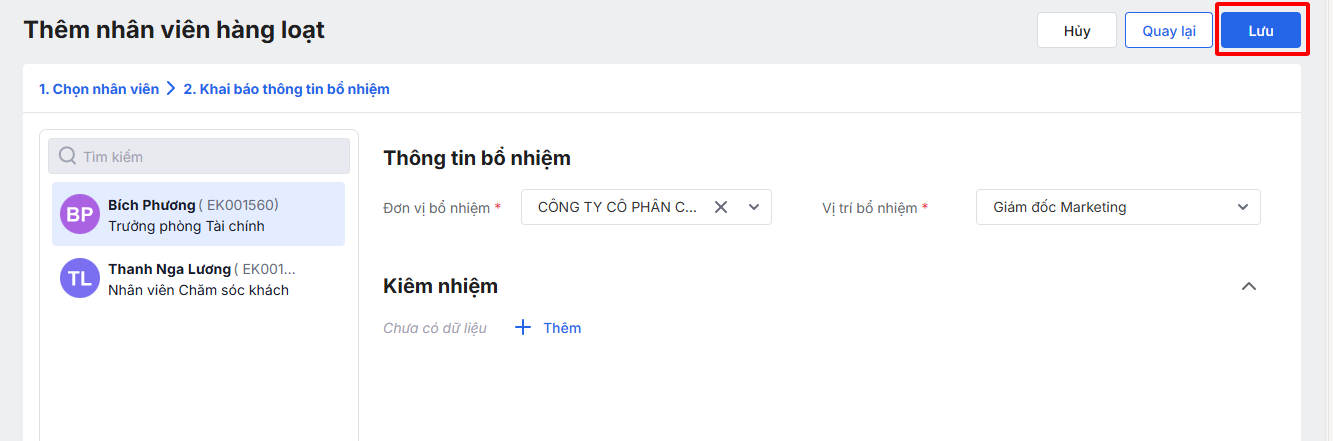
Task: Open the Đơn vị bổ nhiệm dropdown arrow
Action: click(753, 207)
